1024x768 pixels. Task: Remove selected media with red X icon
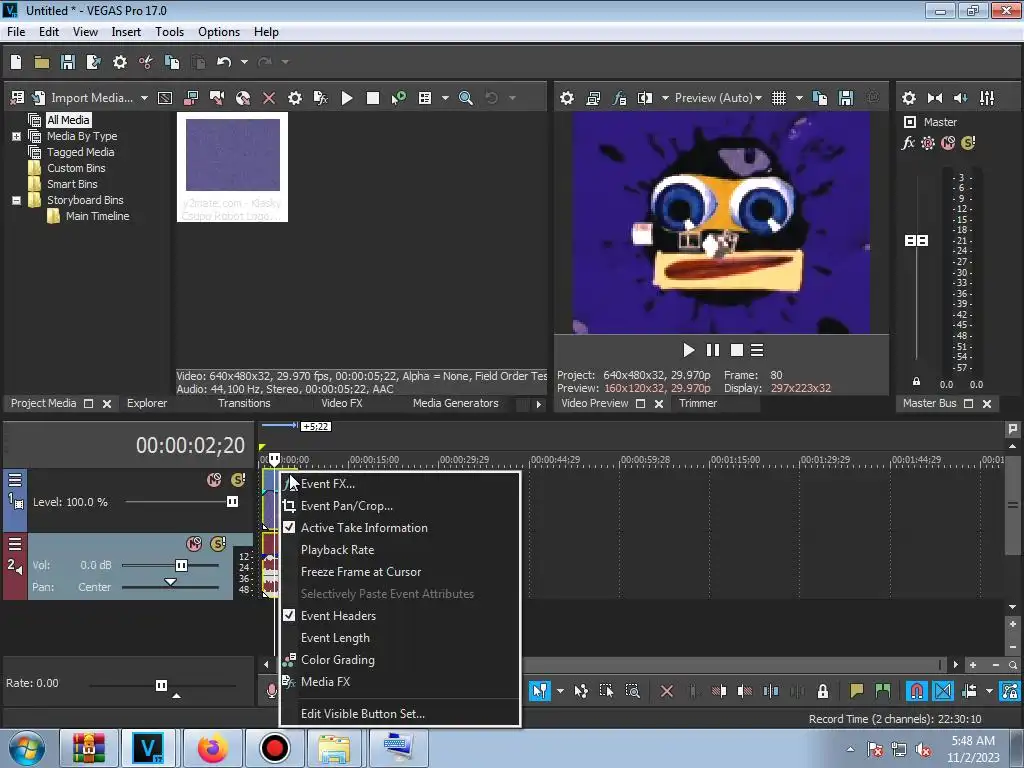tap(268, 98)
